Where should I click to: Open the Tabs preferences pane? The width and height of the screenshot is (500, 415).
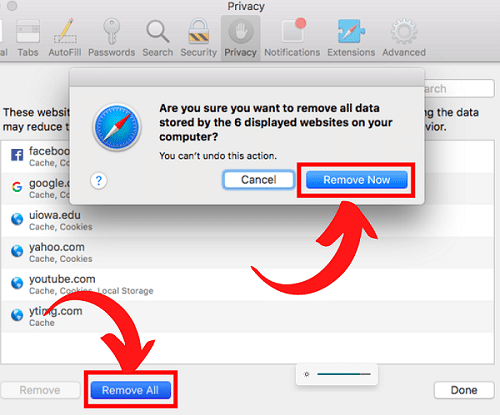28,38
